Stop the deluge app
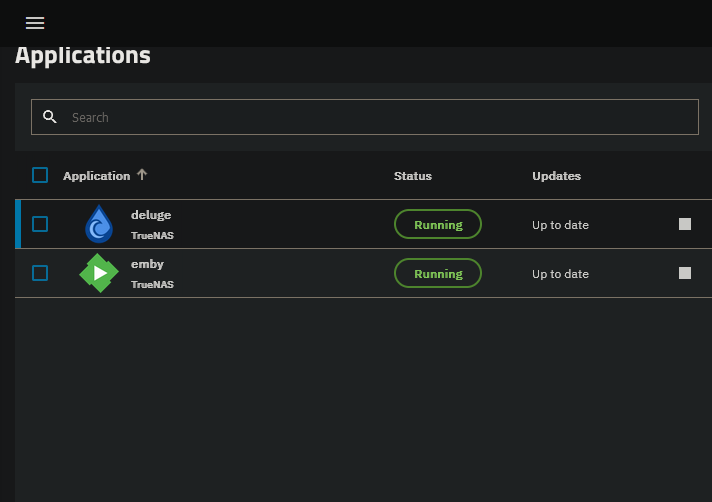712x502 pixels. (685, 224)
